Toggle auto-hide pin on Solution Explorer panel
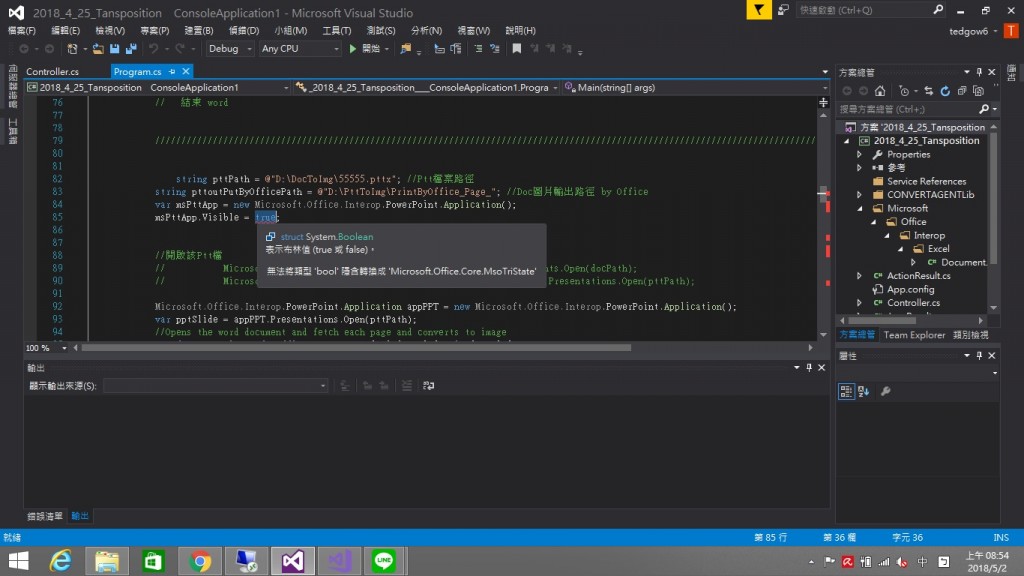This screenshot has width=1024, height=576. pyautogui.click(x=979, y=72)
